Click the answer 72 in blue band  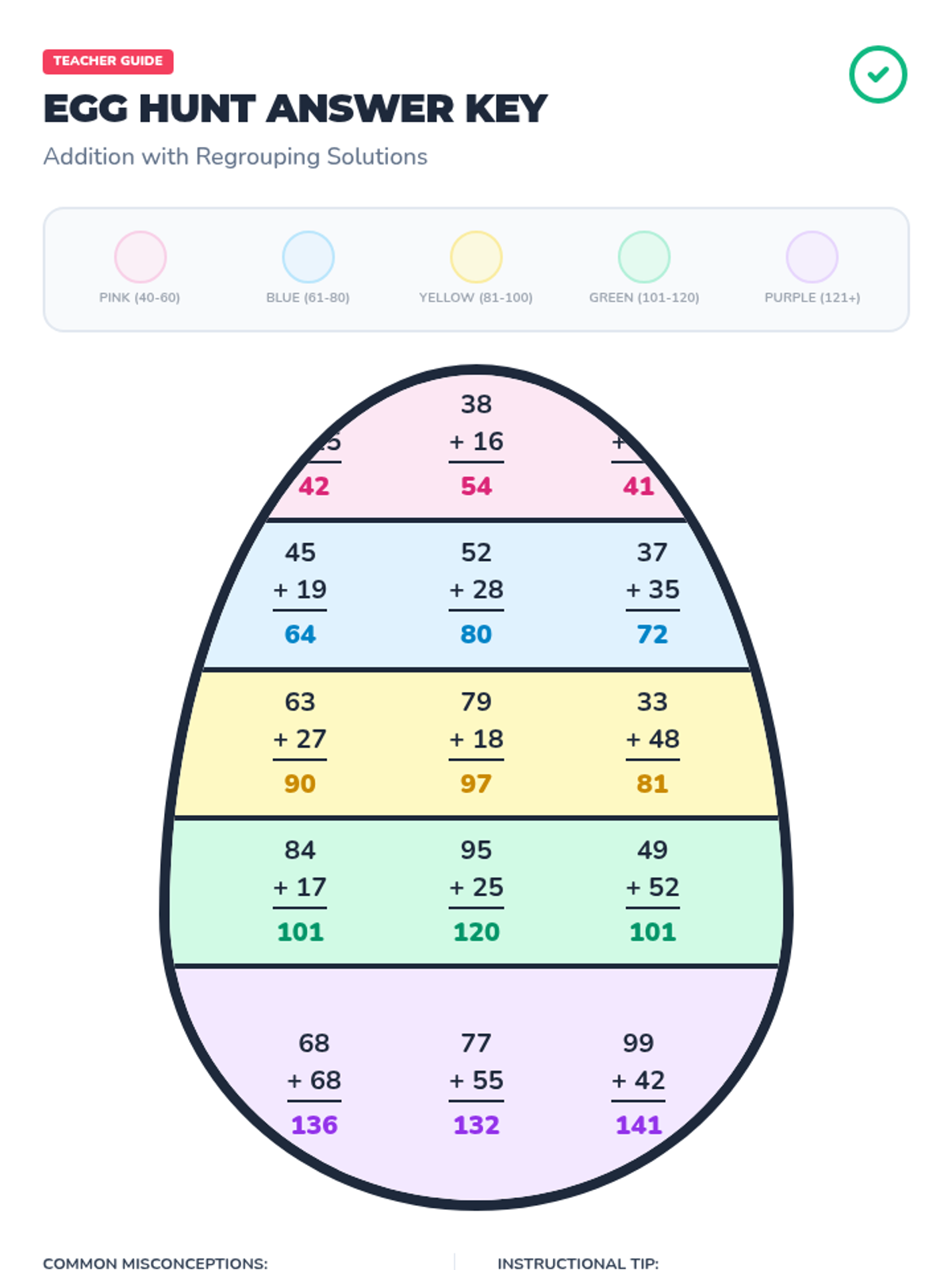tap(652, 634)
